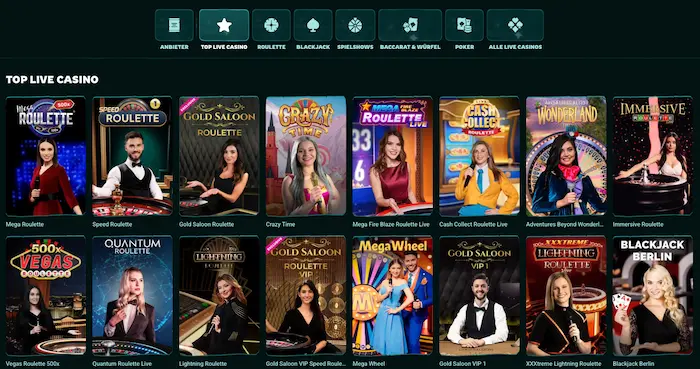Click the "Crazy Time" title text
The image size is (700, 369).
280,224
